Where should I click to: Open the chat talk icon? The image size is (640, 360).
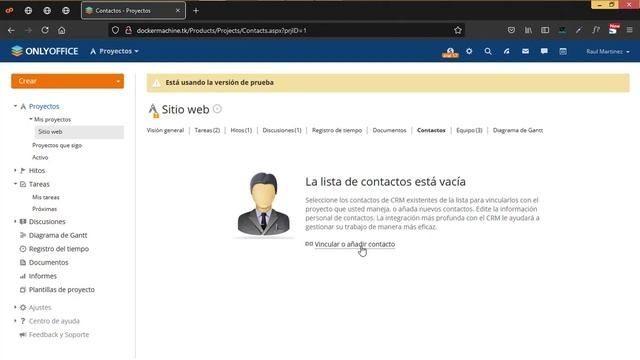click(x=544, y=51)
